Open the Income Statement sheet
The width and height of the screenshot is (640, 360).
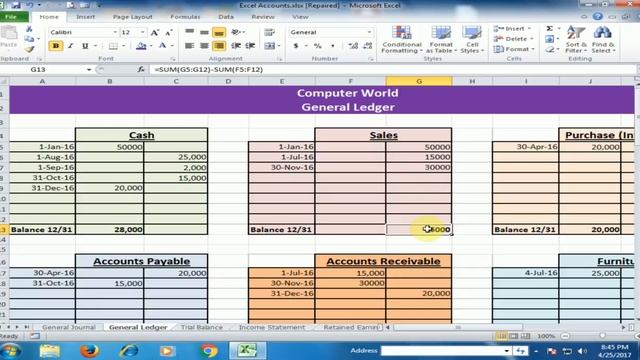pyautogui.click(x=272, y=327)
